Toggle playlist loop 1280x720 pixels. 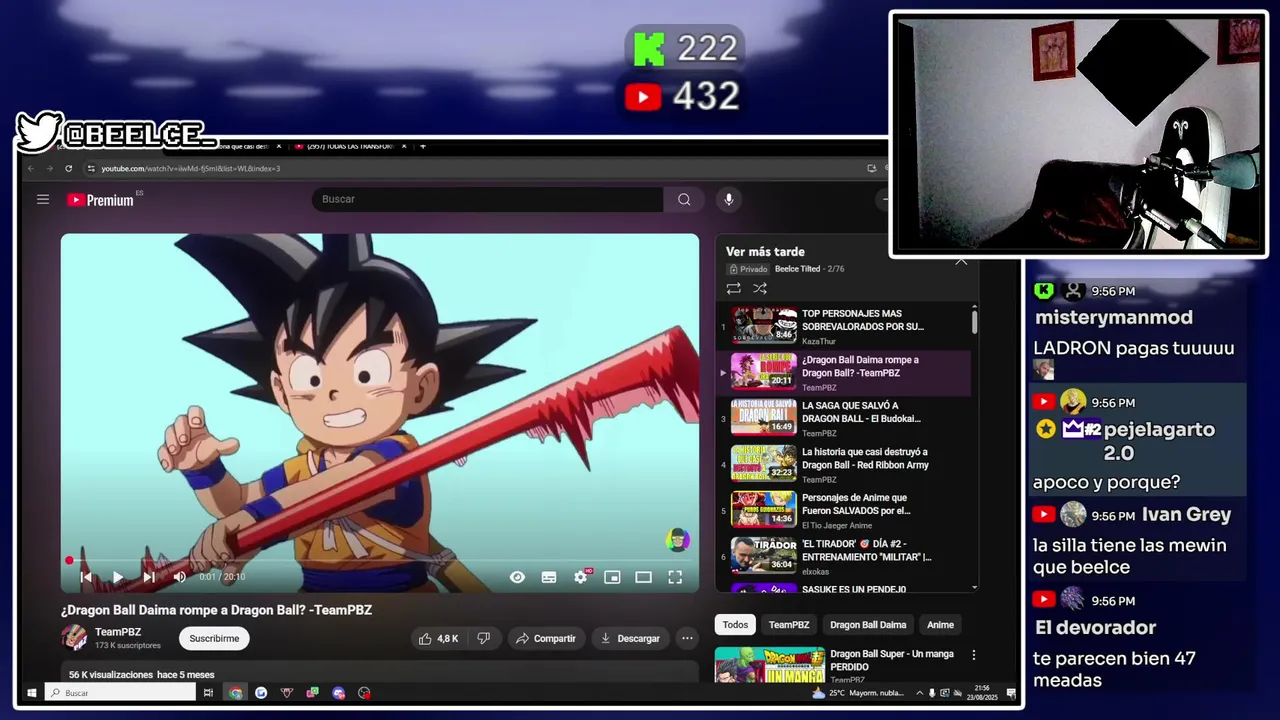733,288
